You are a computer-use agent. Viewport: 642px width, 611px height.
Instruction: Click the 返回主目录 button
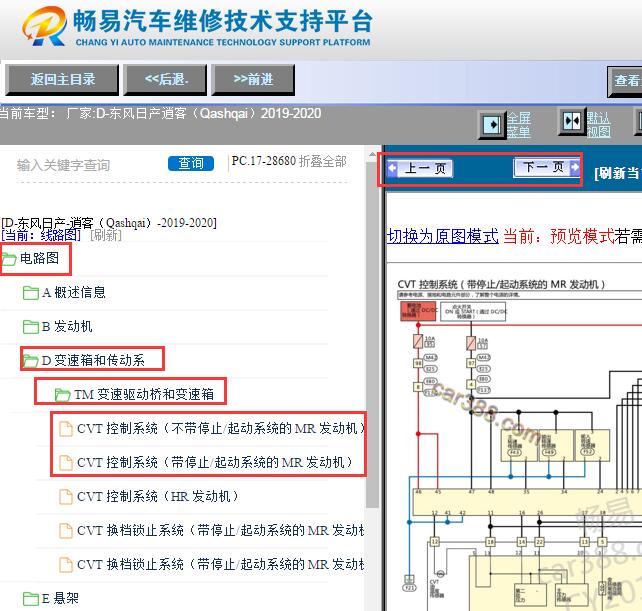62,79
